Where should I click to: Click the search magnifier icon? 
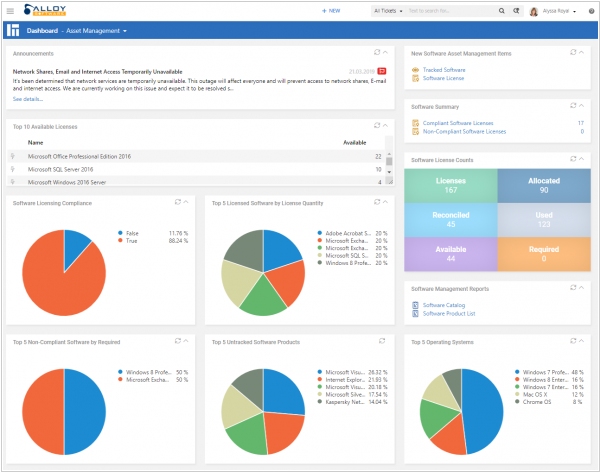click(x=503, y=11)
